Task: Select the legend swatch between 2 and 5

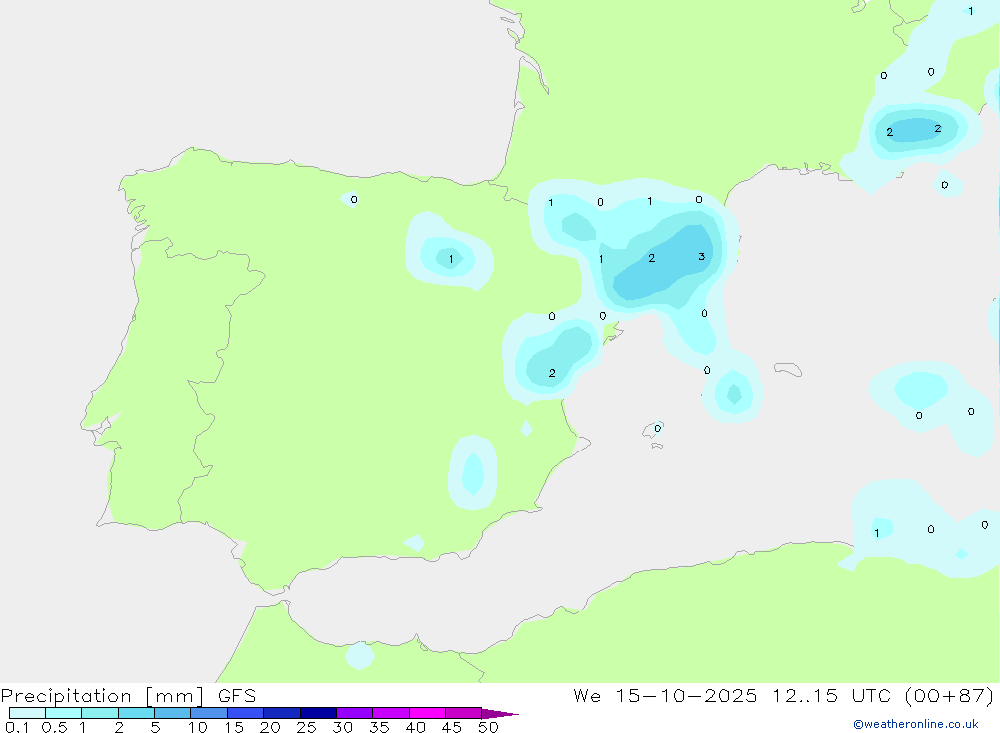Action: pos(136,713)
